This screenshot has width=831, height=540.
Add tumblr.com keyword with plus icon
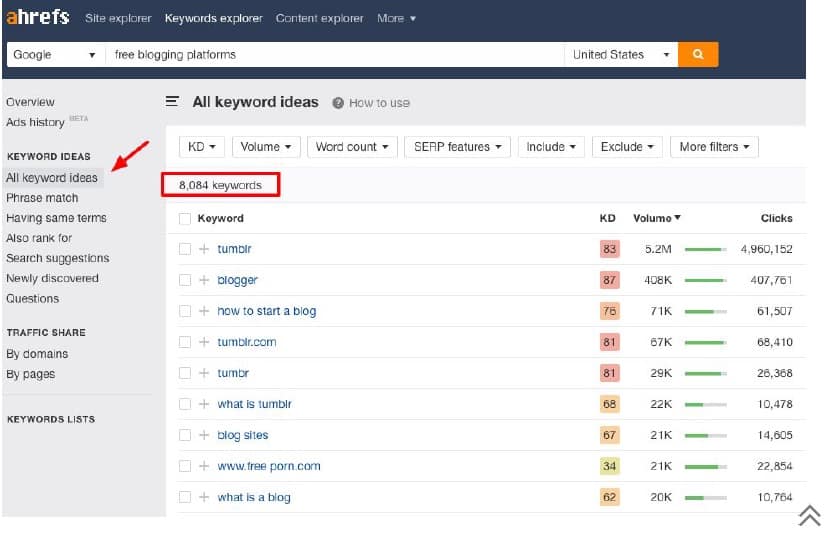(204, 342)
